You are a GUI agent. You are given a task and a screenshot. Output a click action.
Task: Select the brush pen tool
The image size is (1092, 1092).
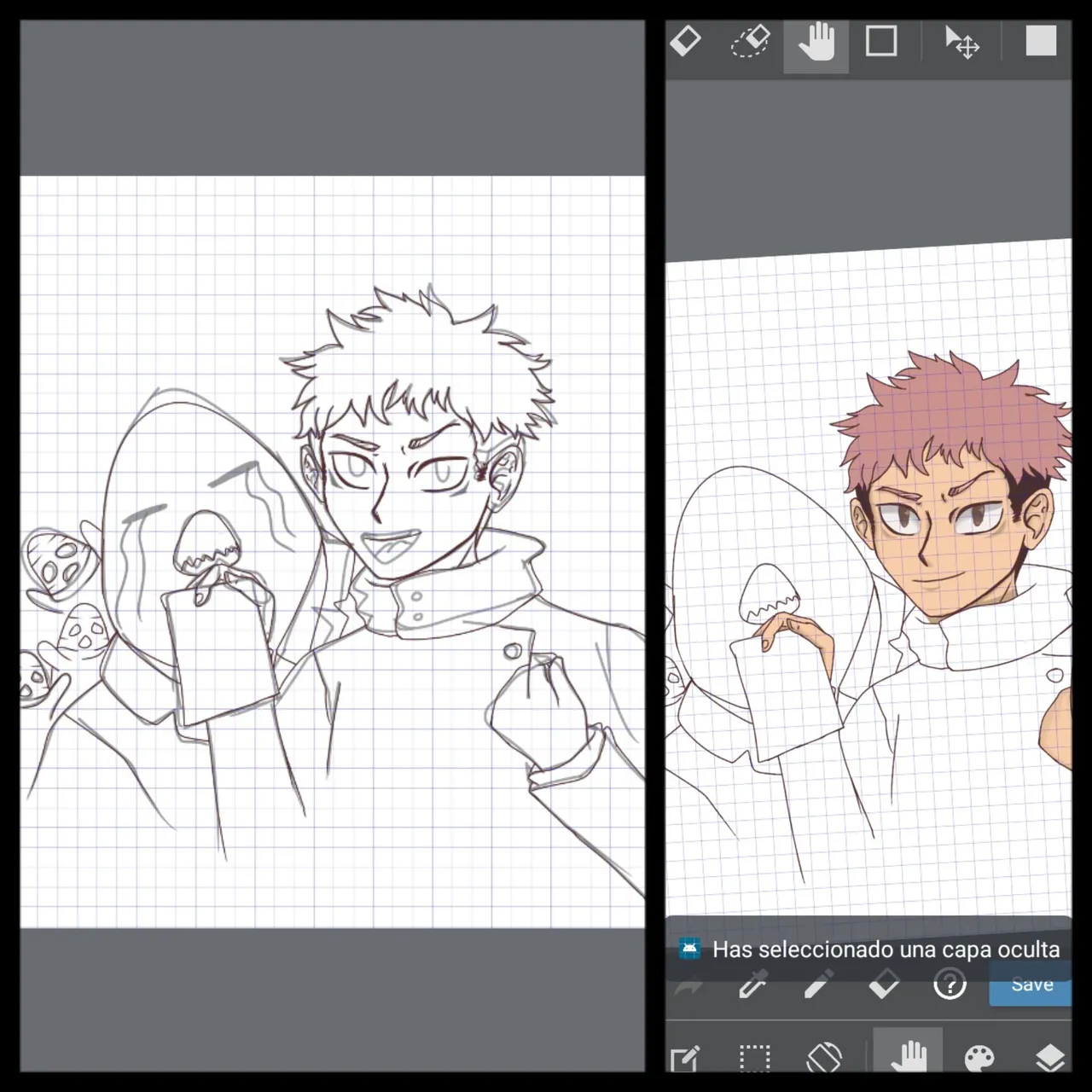tap(817, 985)
